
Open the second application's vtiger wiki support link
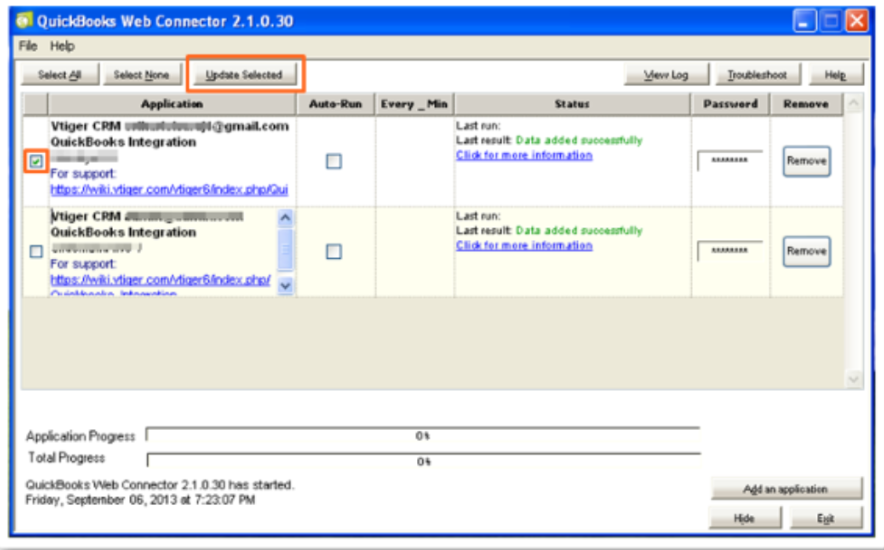point(161,280)
